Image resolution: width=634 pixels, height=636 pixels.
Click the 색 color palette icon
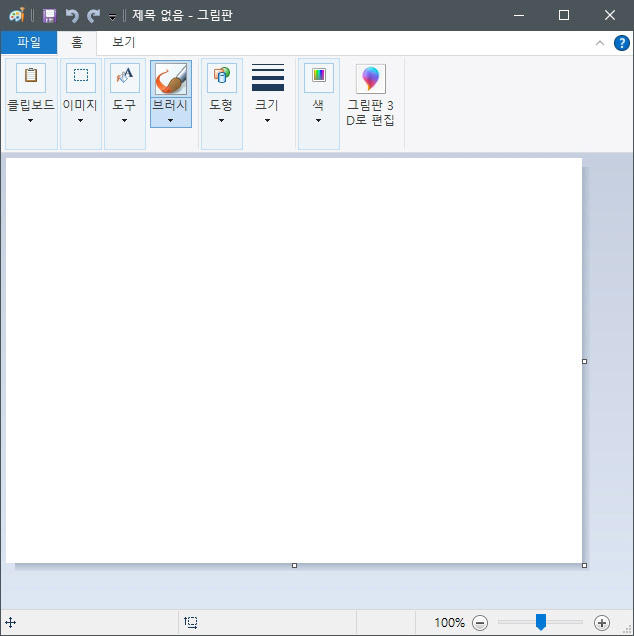(319, 77)
